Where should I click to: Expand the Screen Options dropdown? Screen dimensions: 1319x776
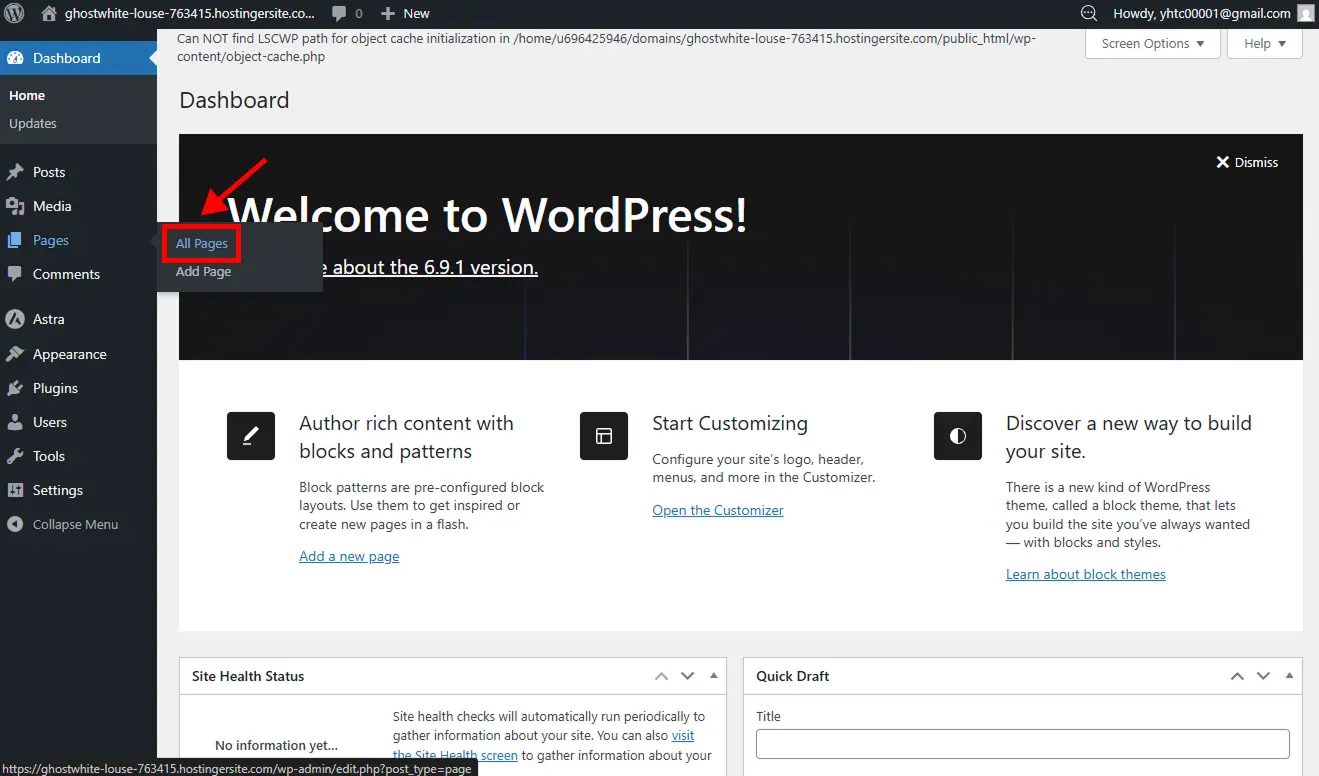point(1152,43)
